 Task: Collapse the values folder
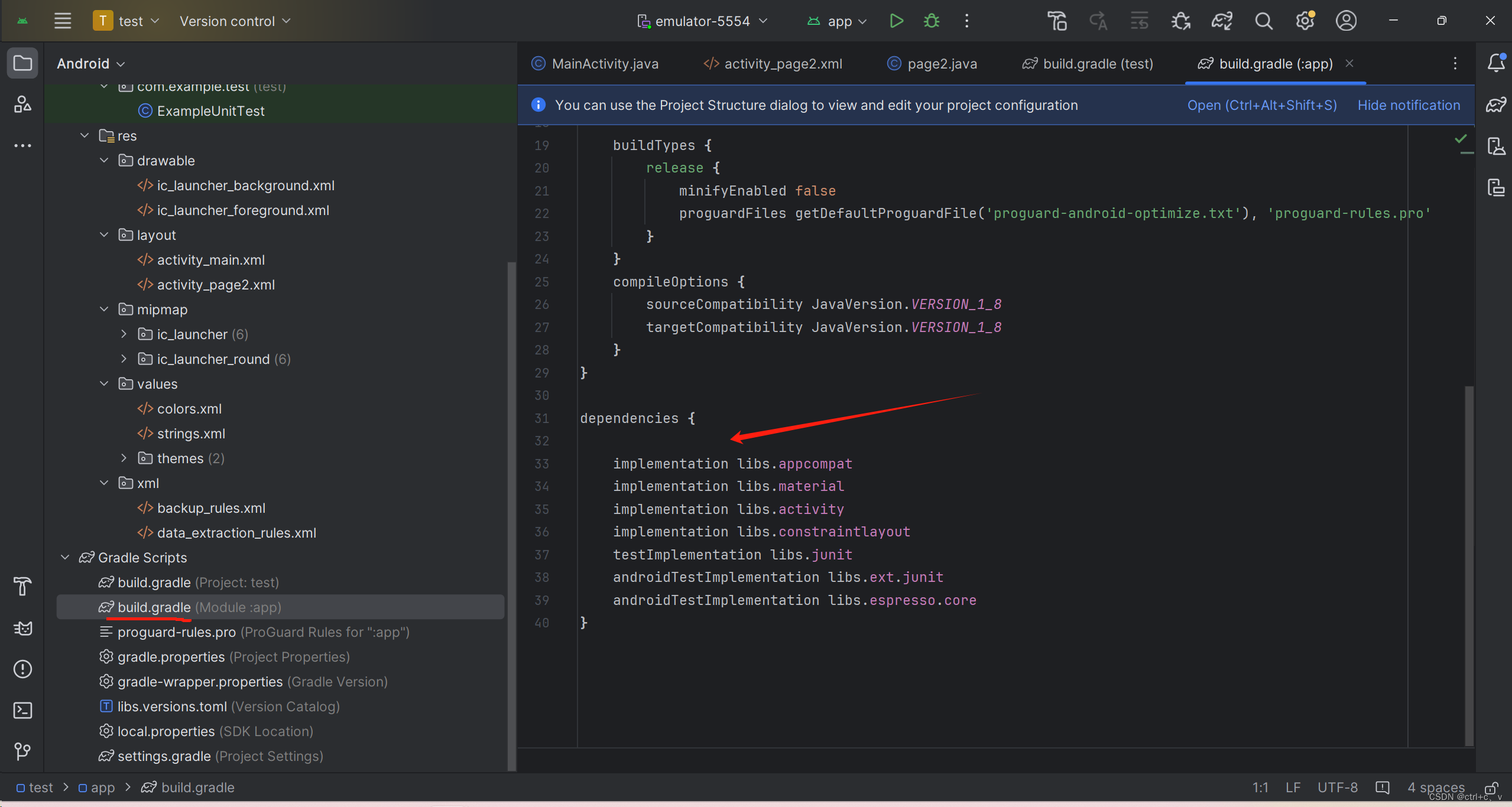(x=104, y=383)
